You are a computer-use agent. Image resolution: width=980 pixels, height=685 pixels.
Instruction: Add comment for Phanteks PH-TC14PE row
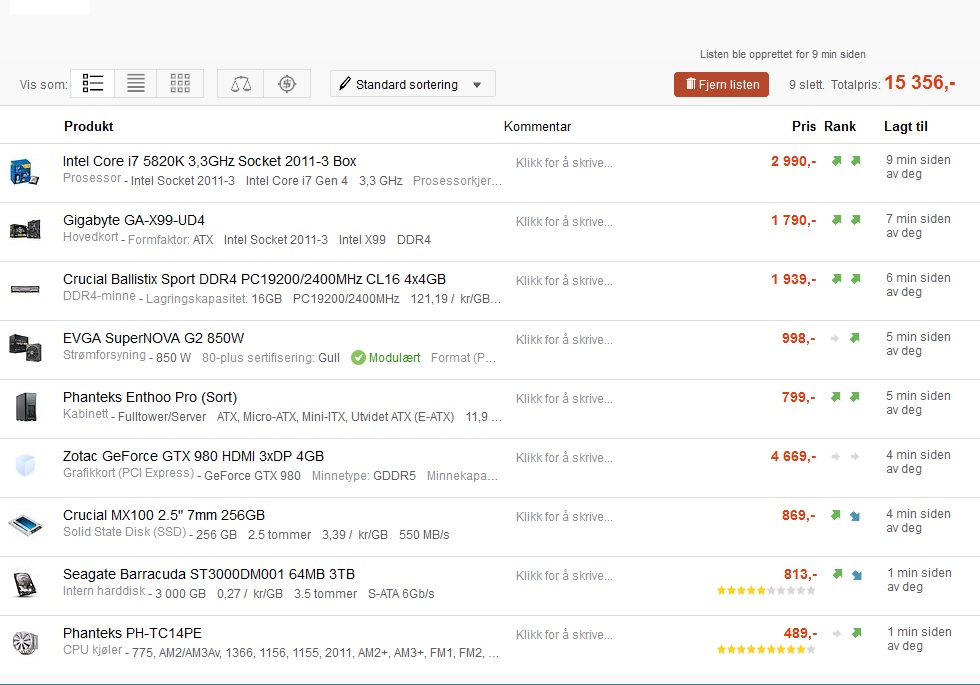tap(564, 634)
